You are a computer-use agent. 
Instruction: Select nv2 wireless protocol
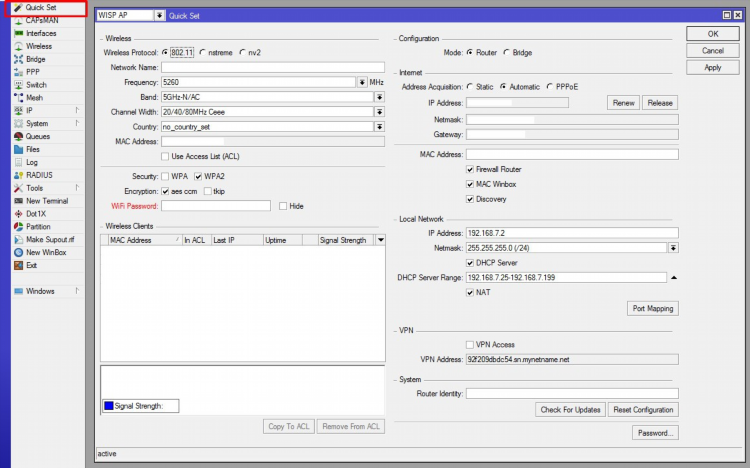click(x=243, y=53)
